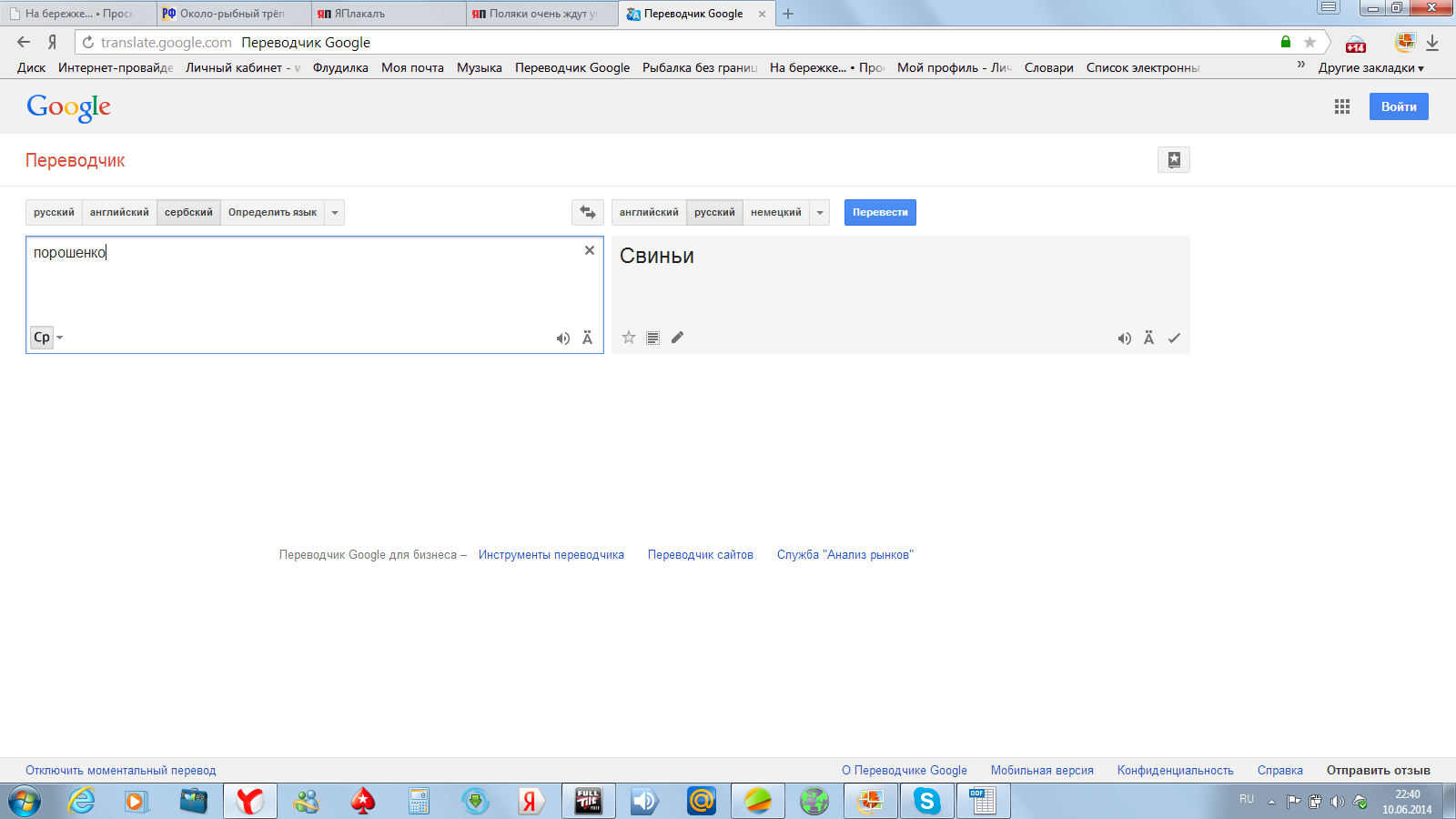Viewport: 1456px width, 819px height.
Task: Open Google apps grid
Action: 1342,106
